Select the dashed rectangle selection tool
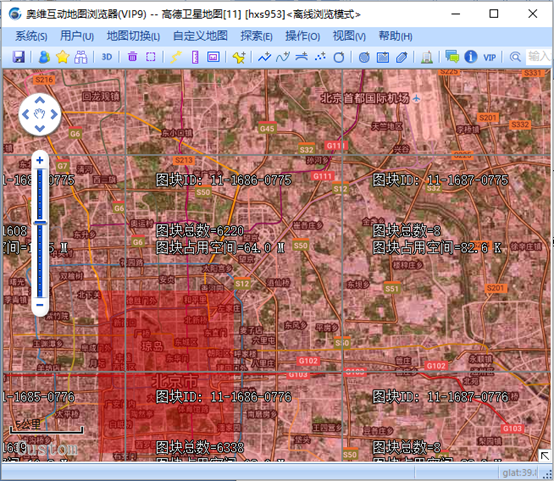The image size is (554, 481). click(x=151, y=57)
